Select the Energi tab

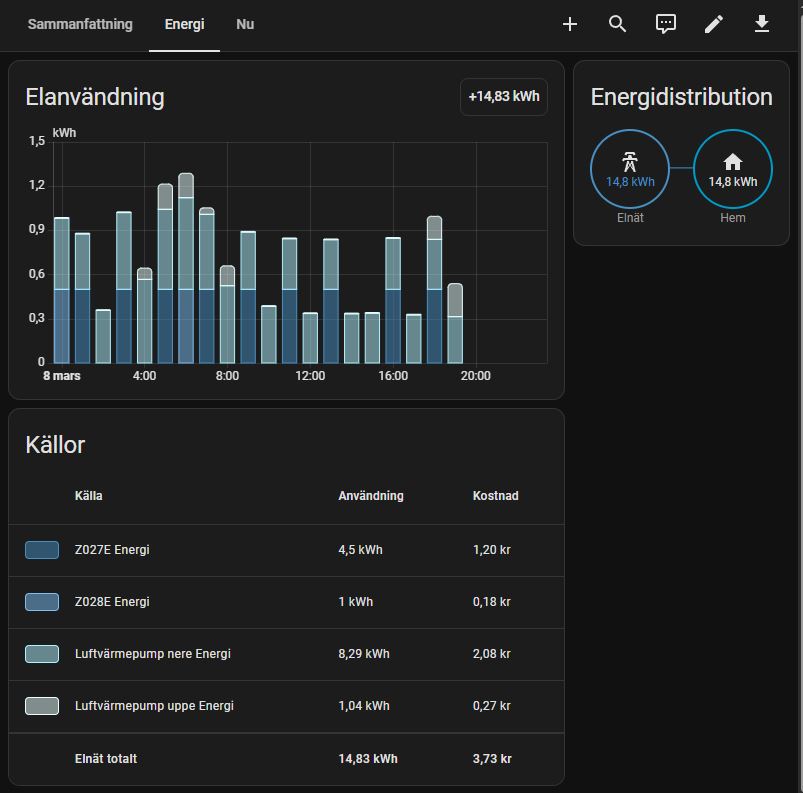(184, 24)
